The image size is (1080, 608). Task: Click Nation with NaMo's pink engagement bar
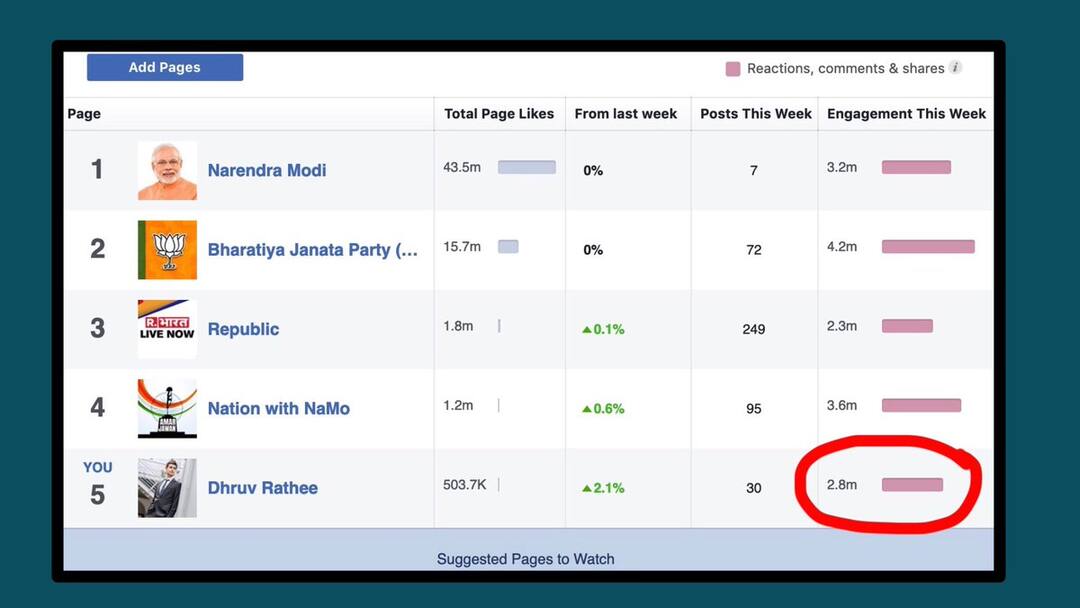(x=921, y=406)
